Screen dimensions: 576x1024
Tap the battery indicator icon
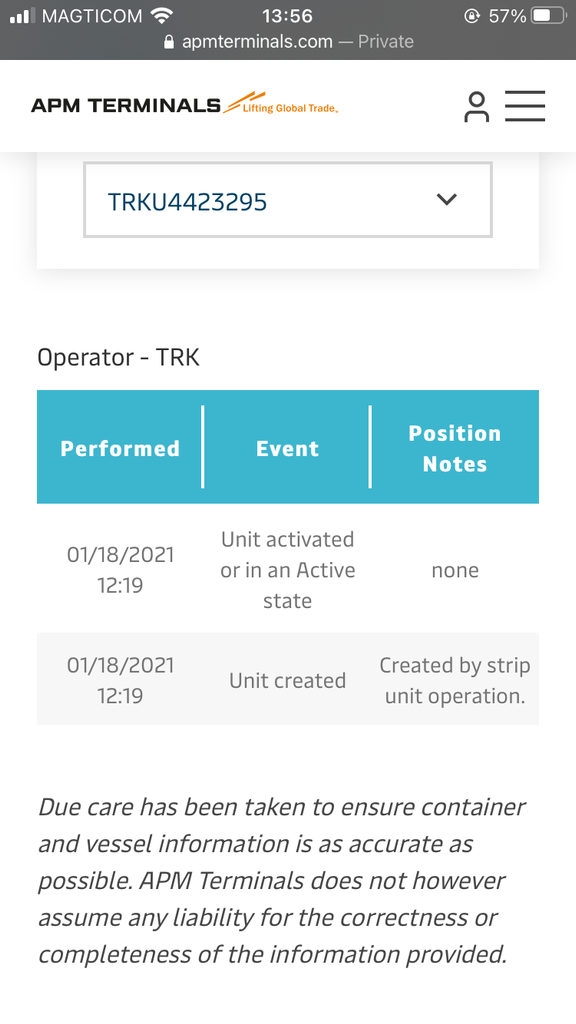(549, 16)
